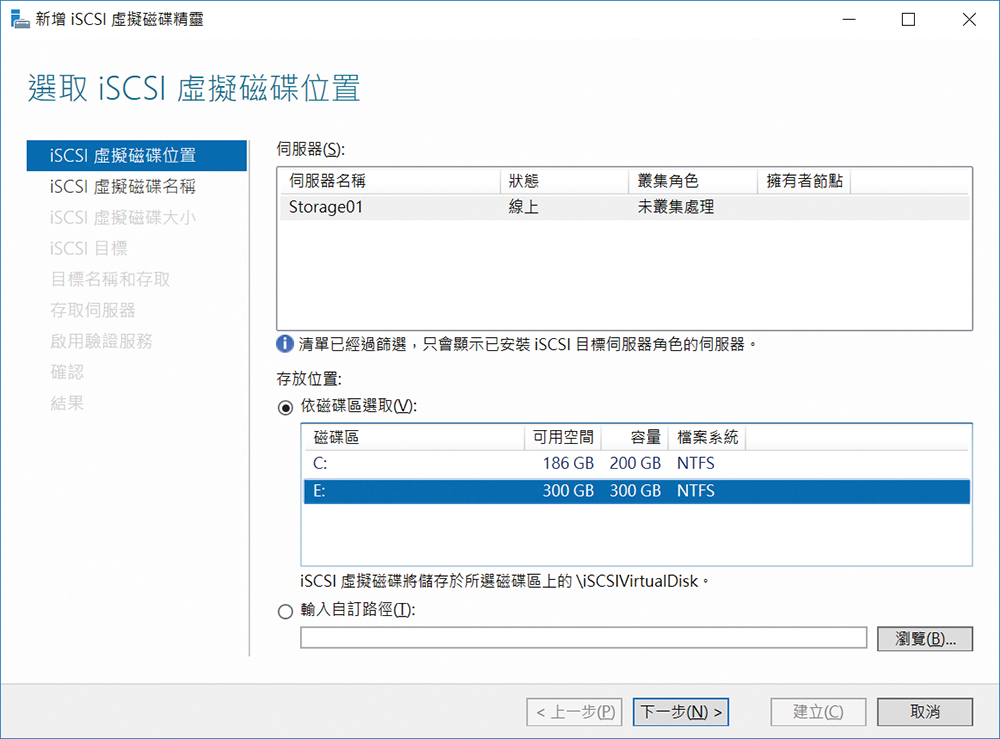Viewport: 1000px width, 739px height.
Task: Click inside the custom path text field
Action: [x=583, y=638]
